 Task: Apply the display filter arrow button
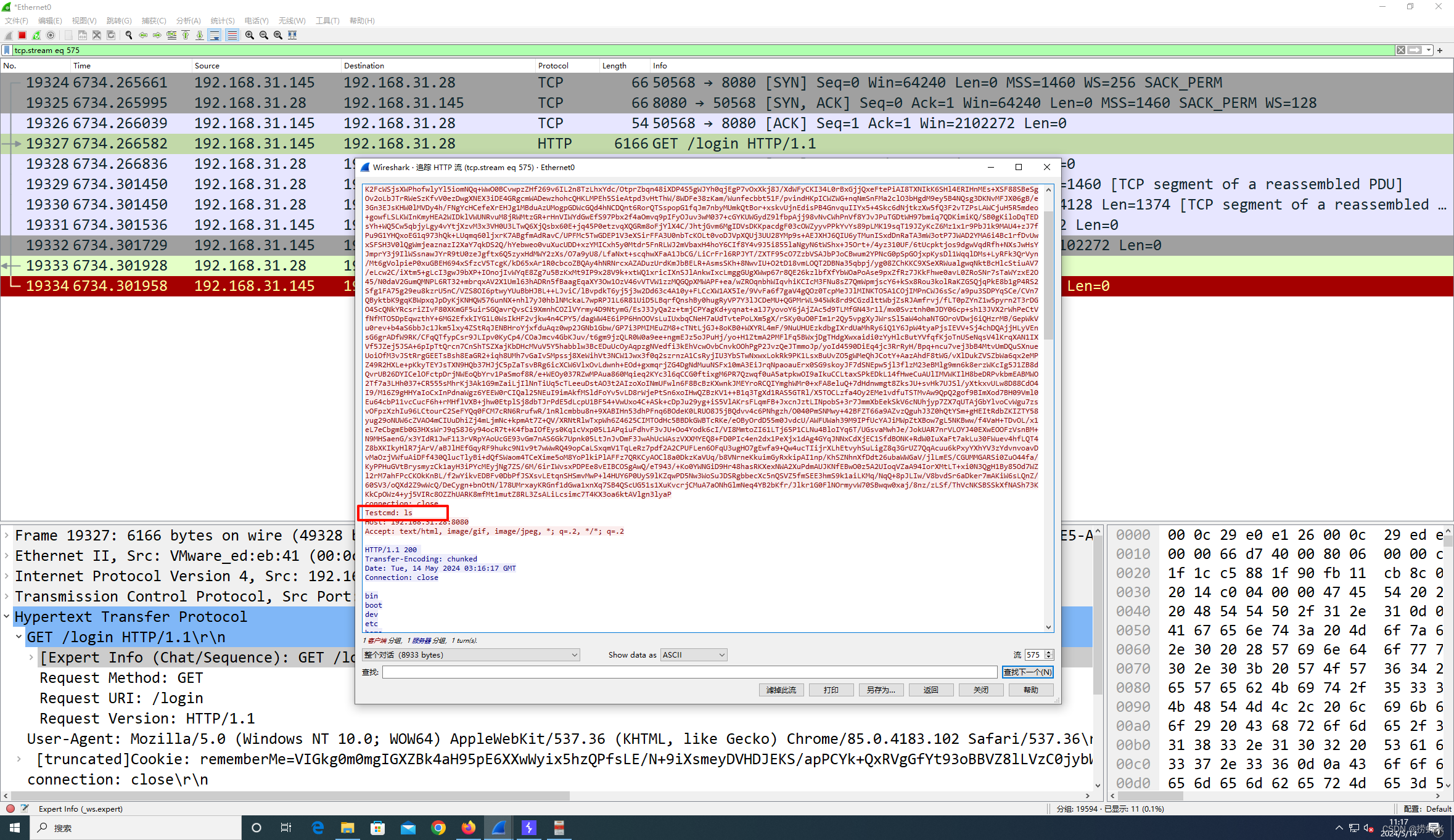tap(1415, 50)
